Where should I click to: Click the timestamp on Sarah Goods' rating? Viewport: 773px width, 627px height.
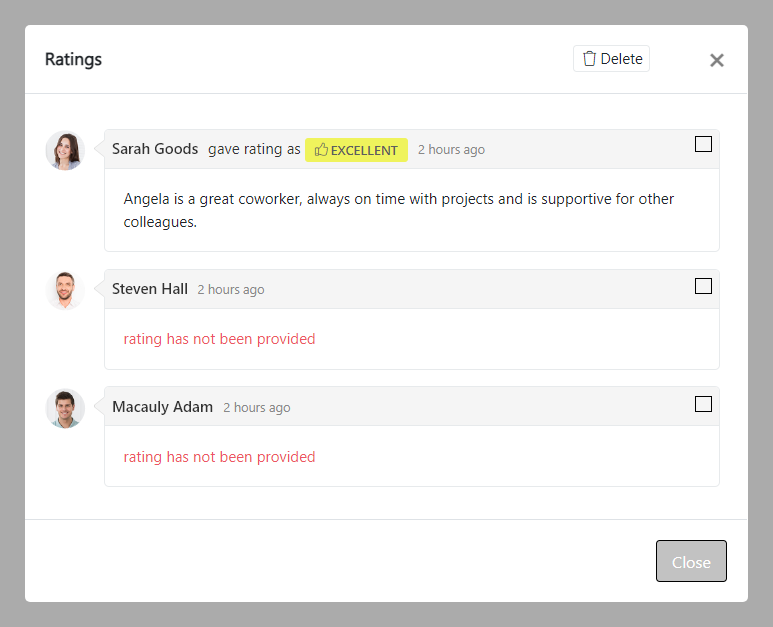[451, 150]
